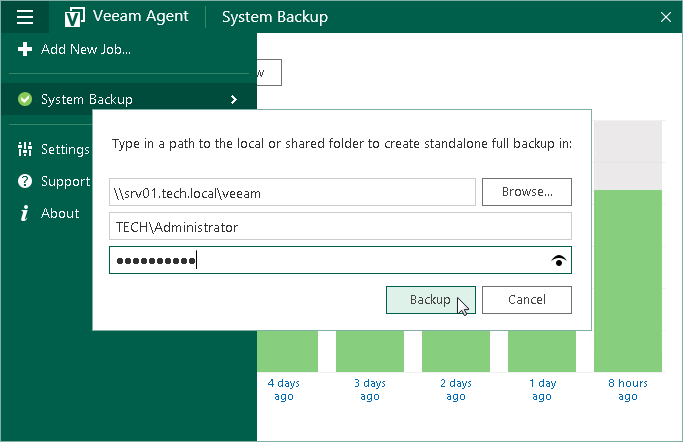Click the Settings sliders icon
The height and width of the screenshot is (442, 683).
(x=25, y=149)
